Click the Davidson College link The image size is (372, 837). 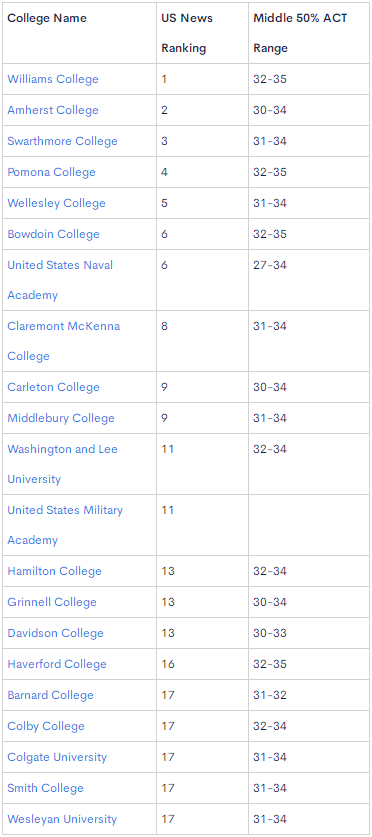tap(56, 633)
